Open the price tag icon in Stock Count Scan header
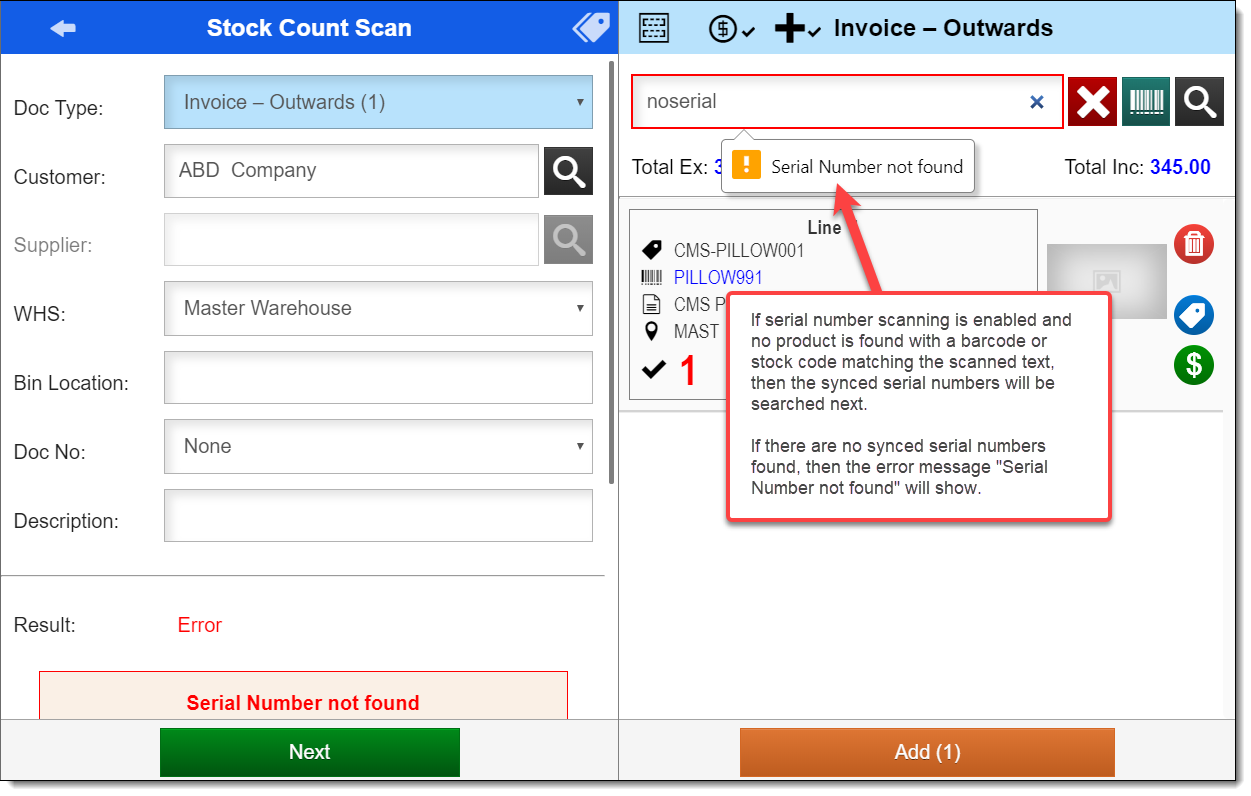The height and width of the screenshot is (796, 1251). tap(591, 28)
